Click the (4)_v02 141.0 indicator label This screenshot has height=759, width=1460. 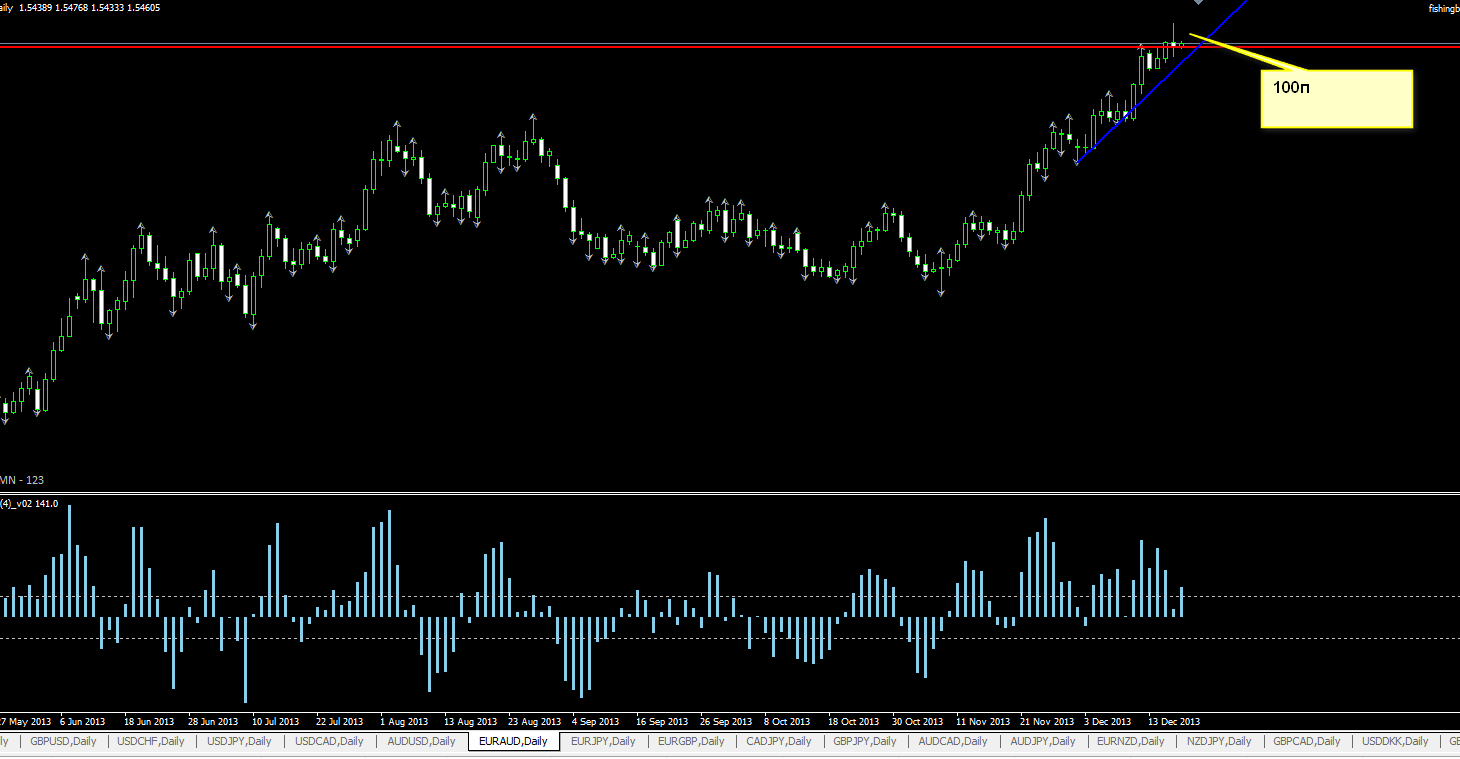click(29, 503)
